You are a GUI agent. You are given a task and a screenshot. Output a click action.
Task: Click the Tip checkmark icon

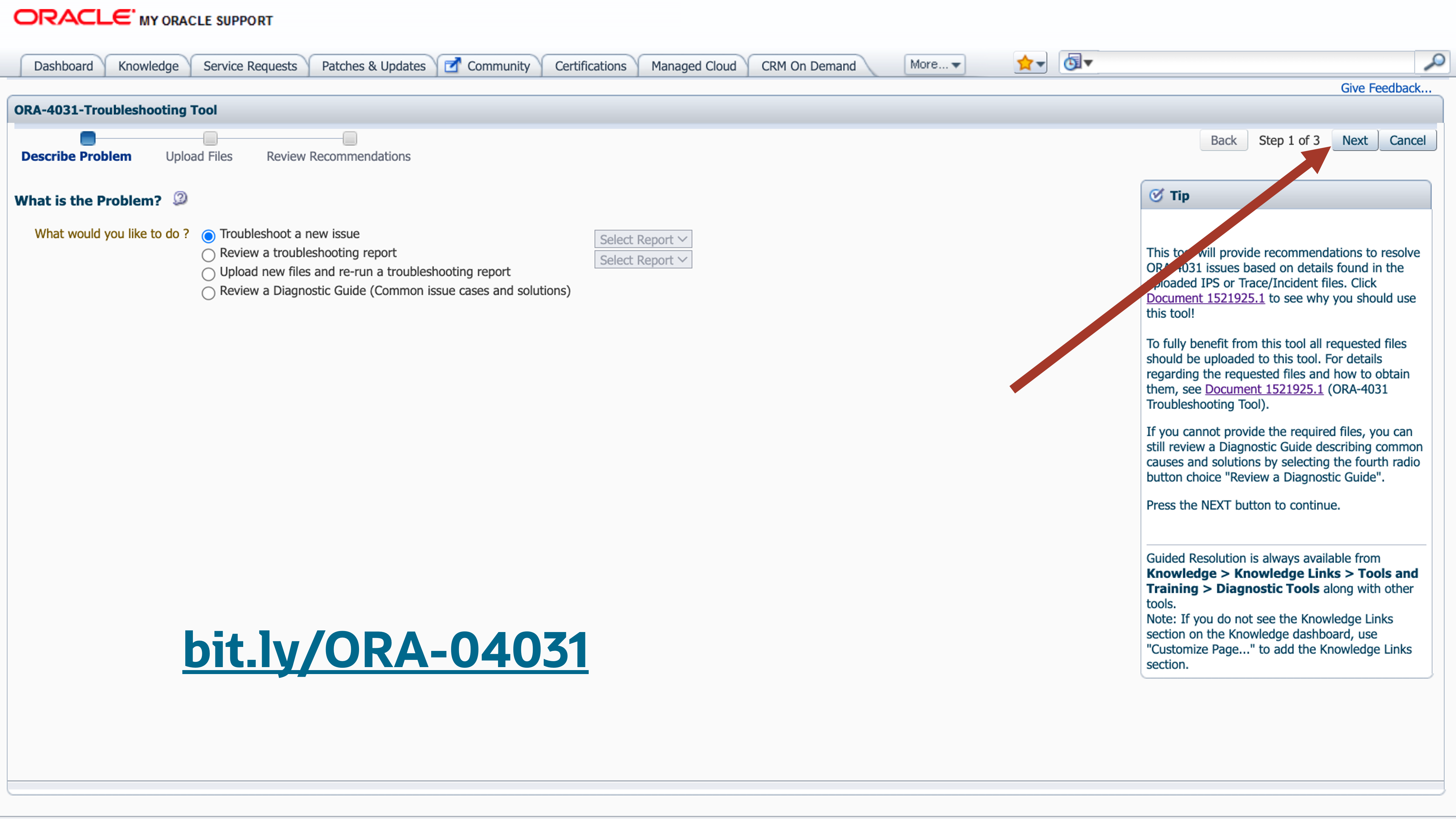[1157, 195]
